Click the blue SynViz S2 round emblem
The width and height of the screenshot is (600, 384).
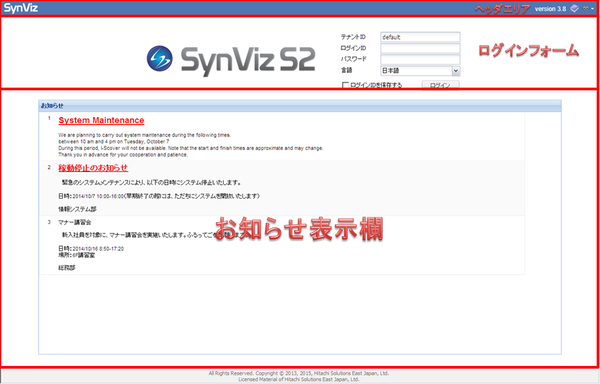160,59
